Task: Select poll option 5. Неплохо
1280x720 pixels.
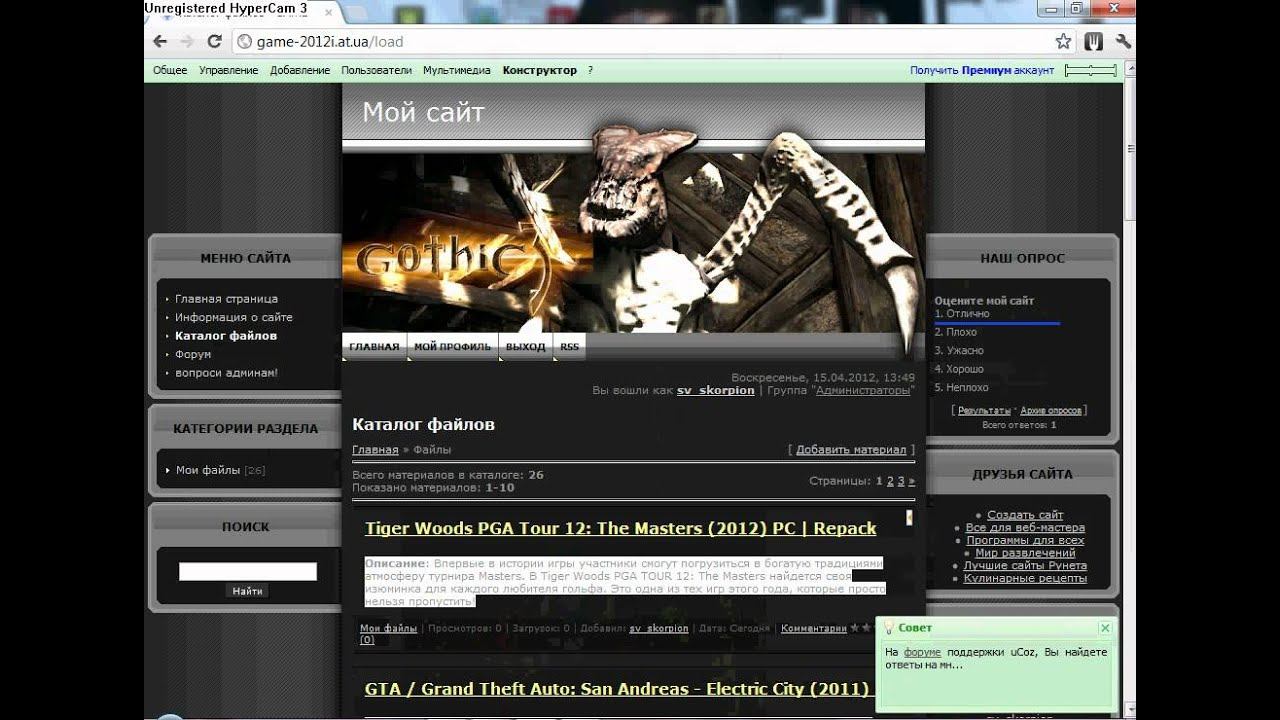Action: click(961, 387)
